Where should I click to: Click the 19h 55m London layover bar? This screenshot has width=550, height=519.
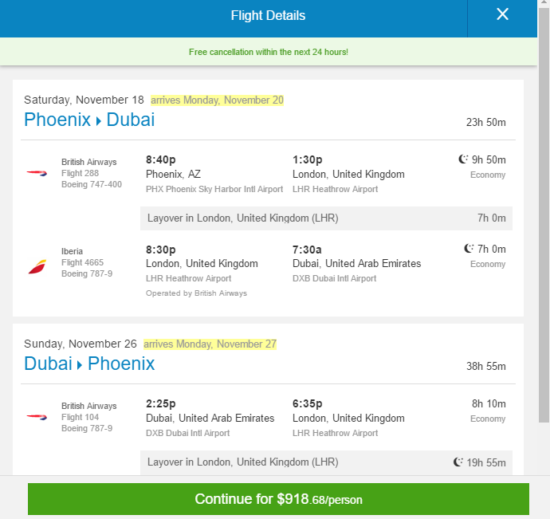pyautogui.click(x=326, y=462)
